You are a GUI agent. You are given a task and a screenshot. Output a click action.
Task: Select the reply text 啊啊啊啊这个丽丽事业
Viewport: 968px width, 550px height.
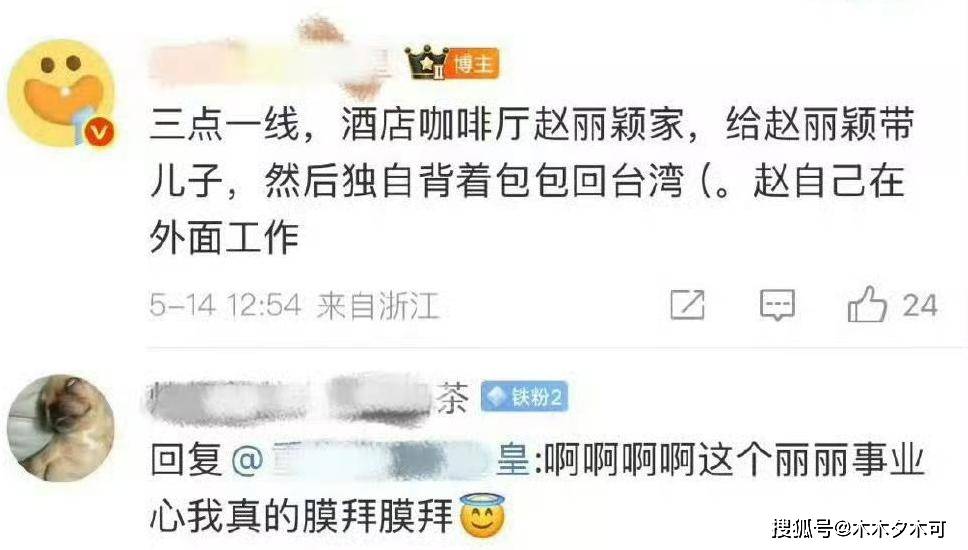(734, 460)
